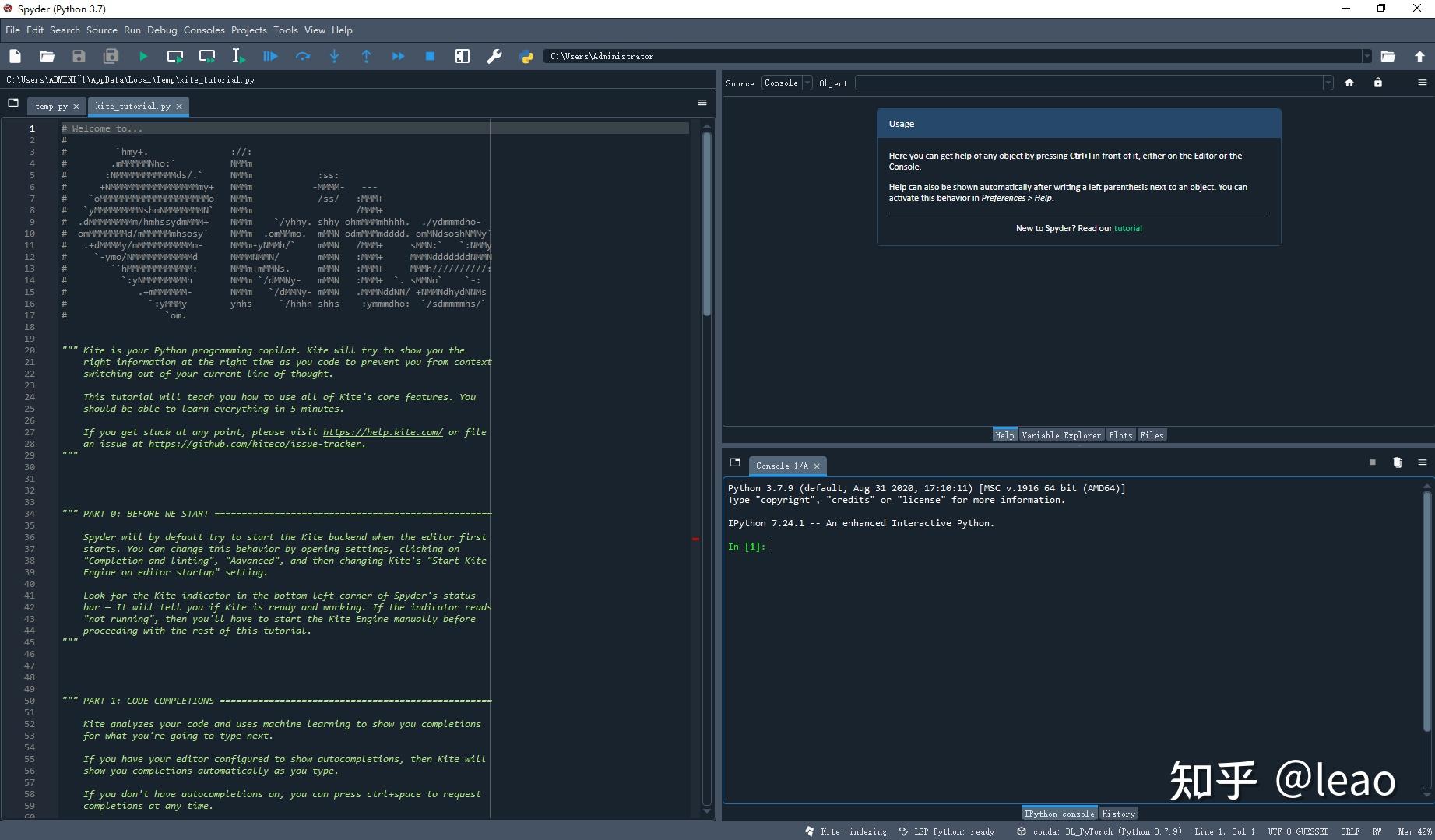Run the file with green play button

(x=142, y=56)
